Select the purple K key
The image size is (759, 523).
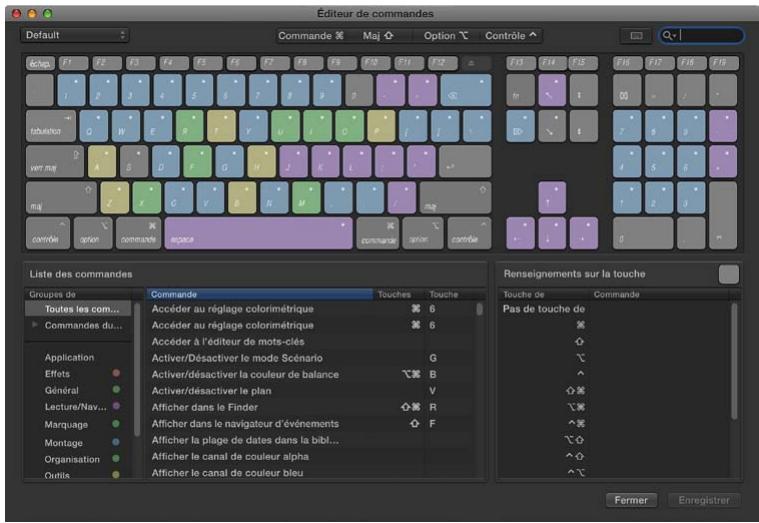[325, 162]
